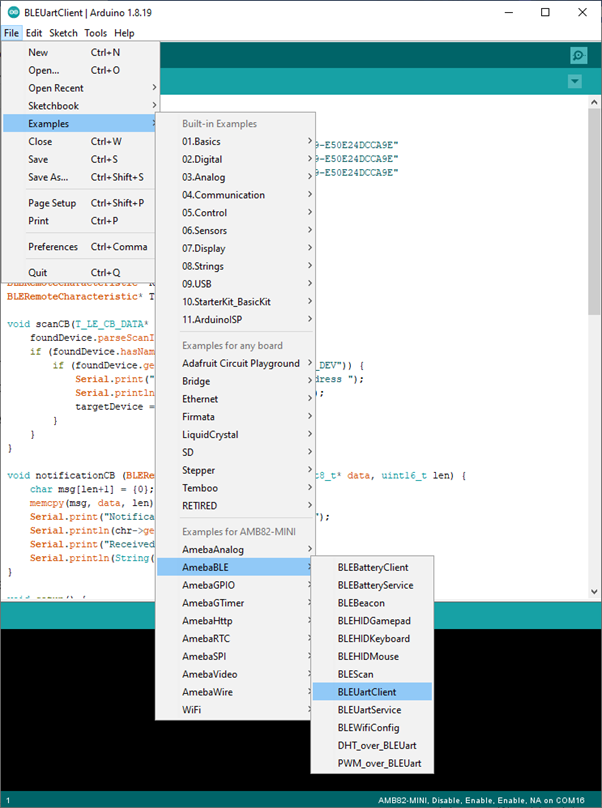Maximize the Arduino IDE window
The image size is (602, 808).
pyautogui.click(x=543, y=12)
